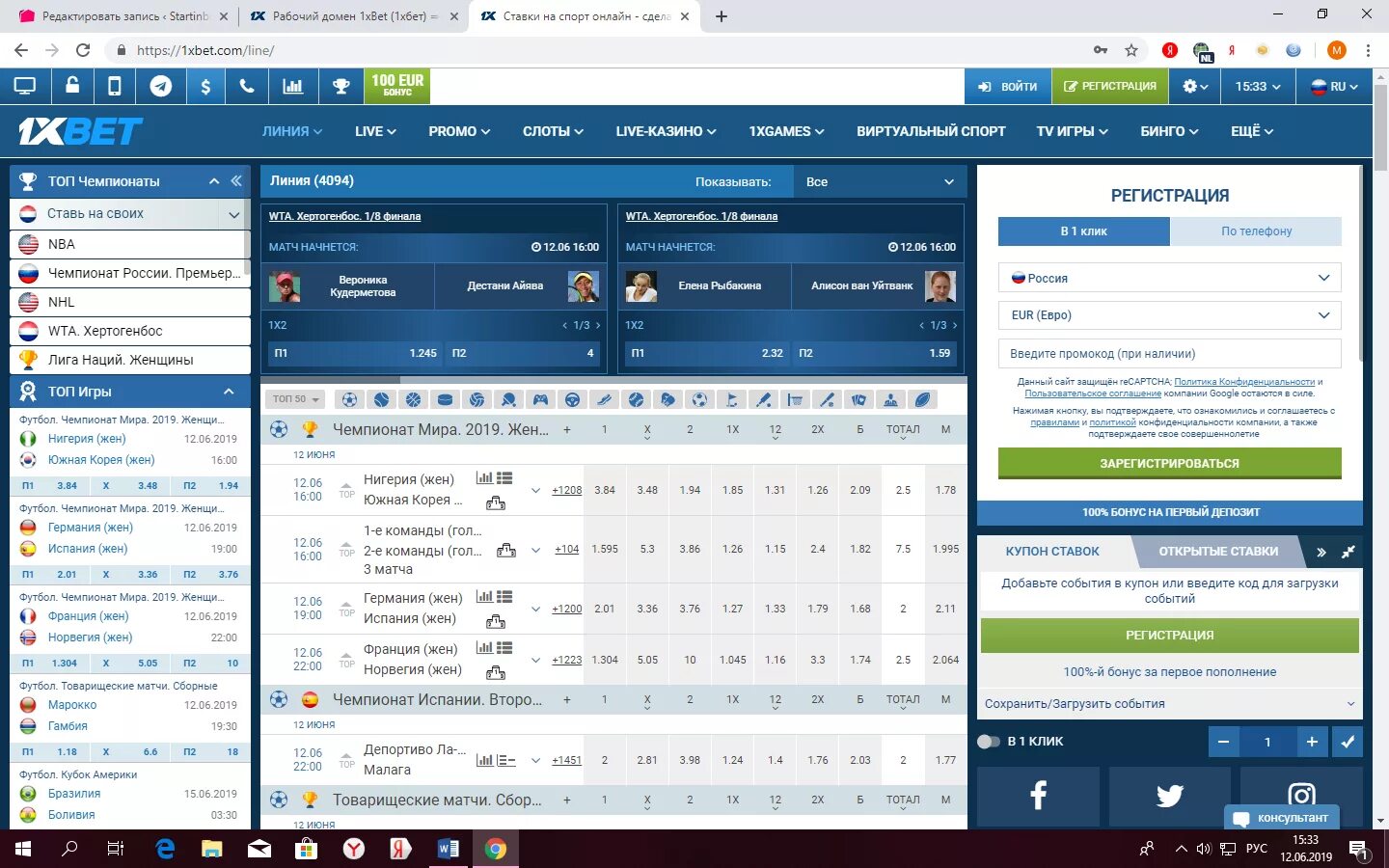Screen dimensions: 1389x868
Task: Open the statistics bar chart icon
Action: [x=292, y=86]
